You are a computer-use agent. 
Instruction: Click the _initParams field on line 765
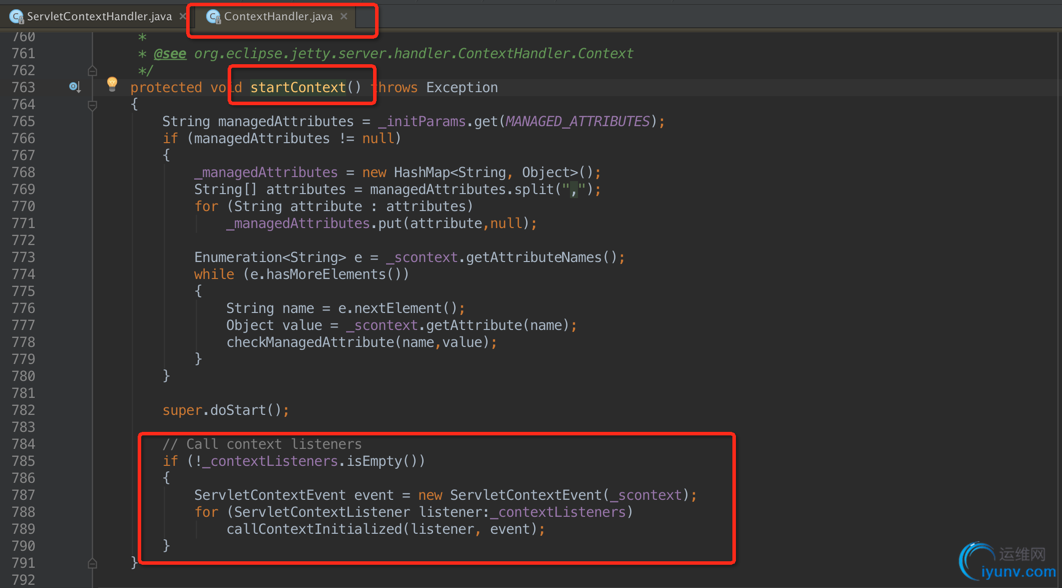(422, 121)
